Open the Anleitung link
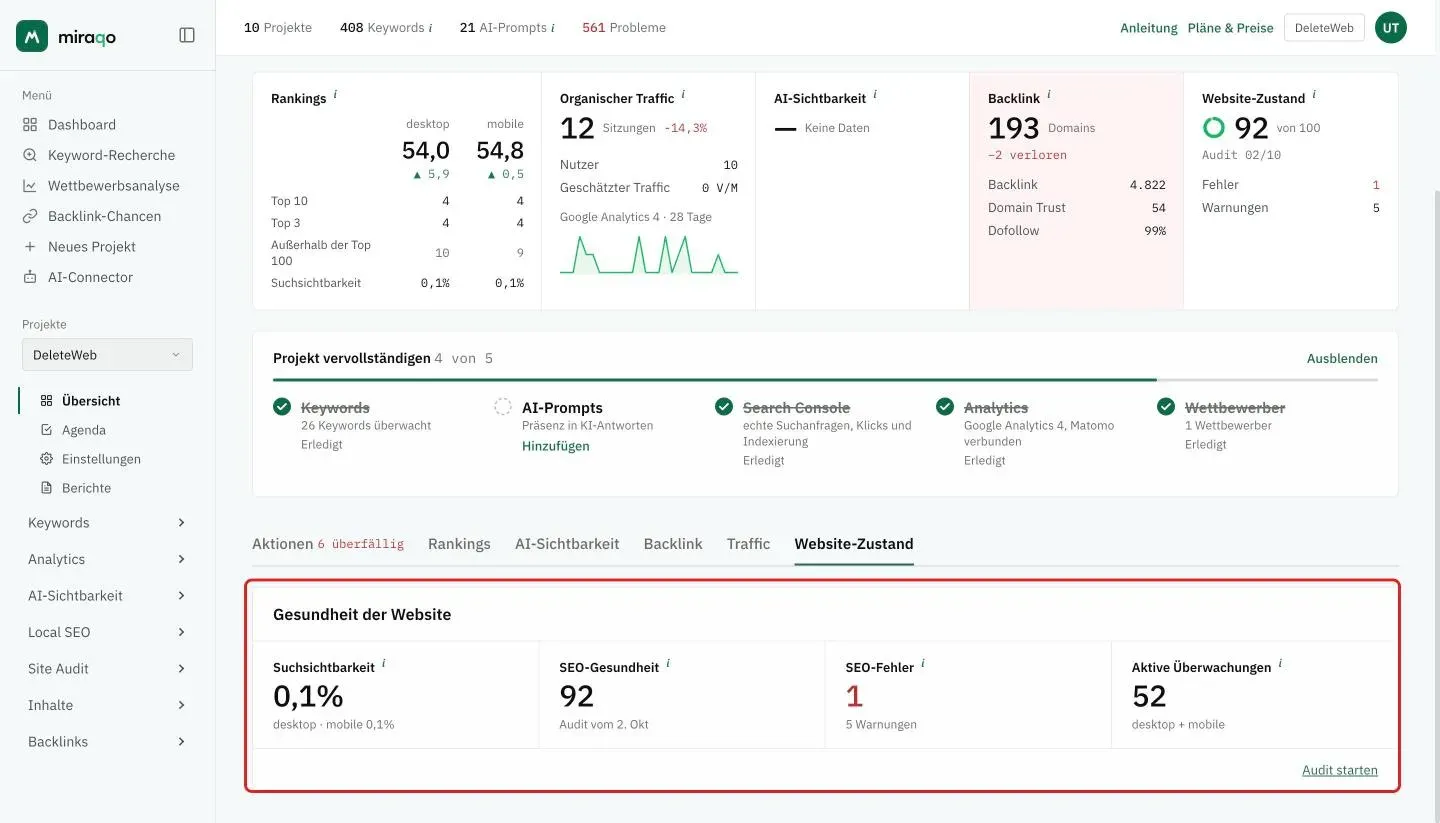Image resolution: width=1440 pixels, height=823 pixels. point(1149,28)
